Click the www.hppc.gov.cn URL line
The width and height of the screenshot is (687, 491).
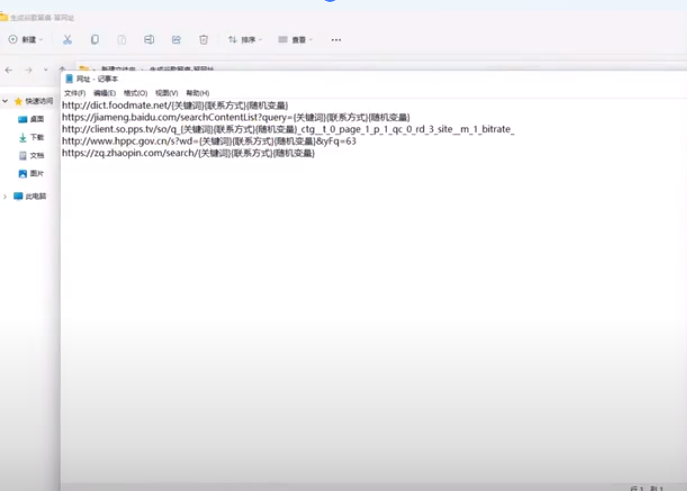pos(209,141)
